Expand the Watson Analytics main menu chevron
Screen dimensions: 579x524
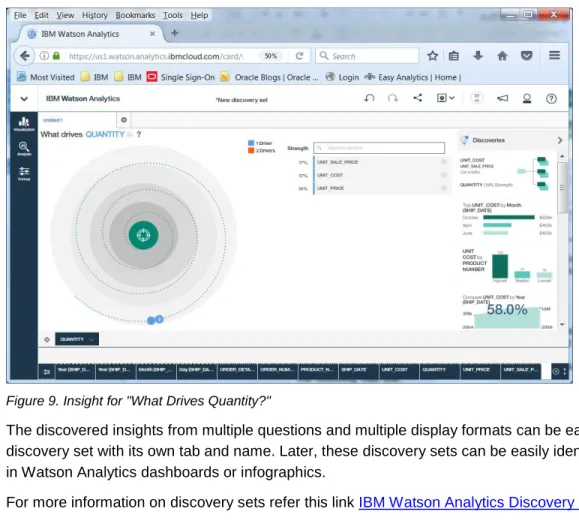click(x=24, y=99)
